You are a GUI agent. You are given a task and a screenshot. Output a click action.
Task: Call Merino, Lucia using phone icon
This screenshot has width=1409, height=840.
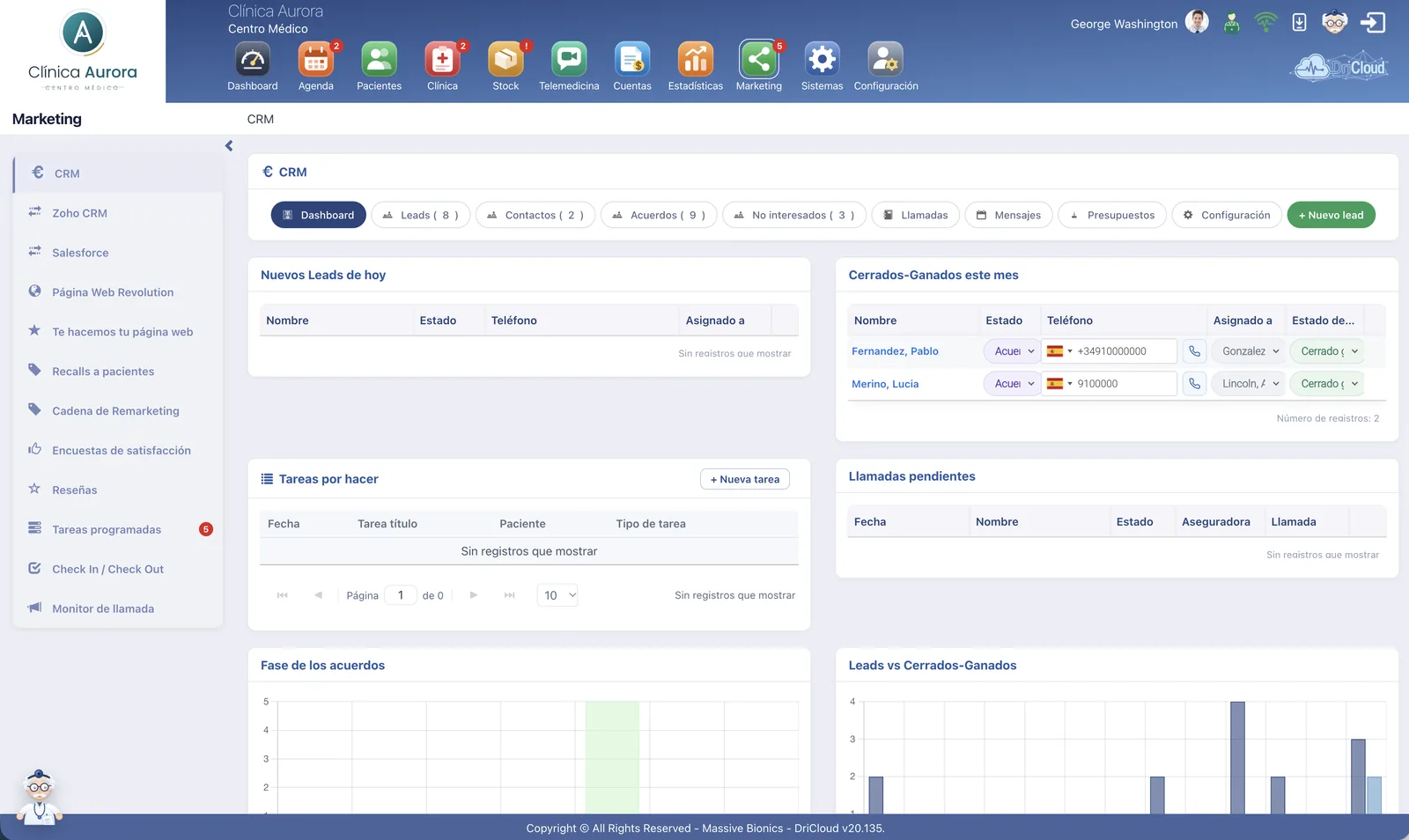(1194, 384)
